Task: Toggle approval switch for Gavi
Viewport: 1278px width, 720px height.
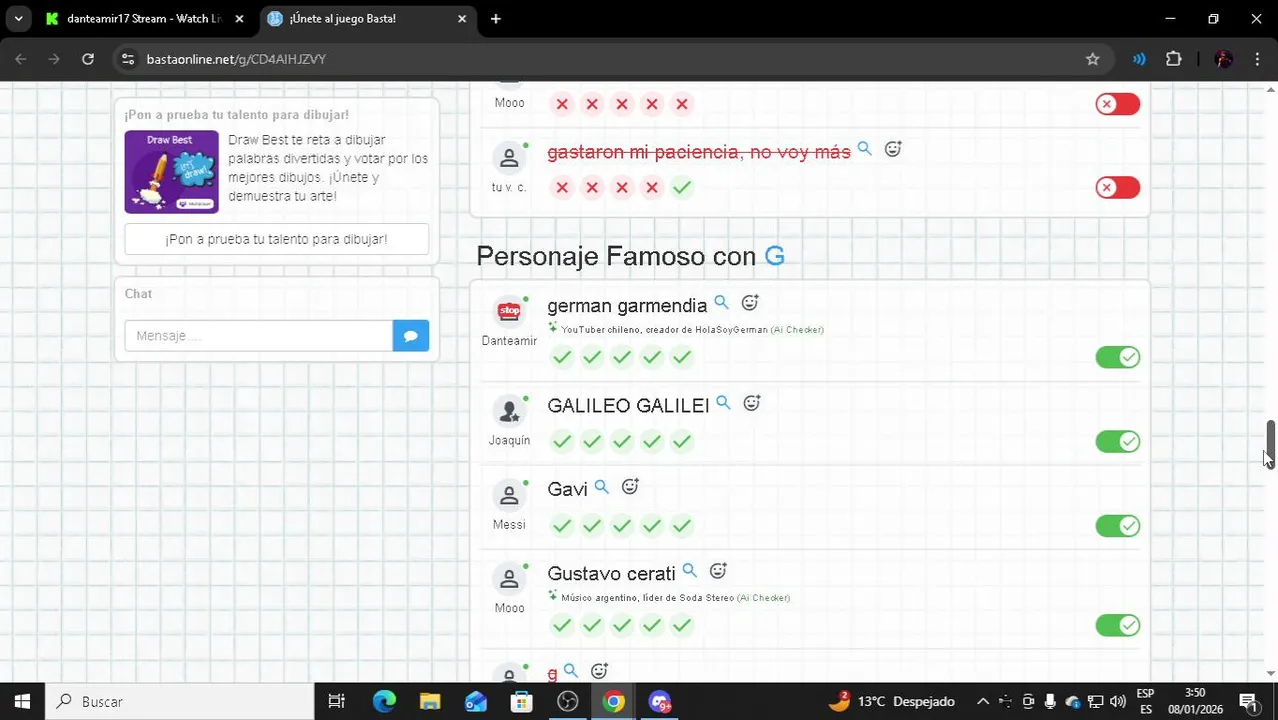Action: 1117,525
